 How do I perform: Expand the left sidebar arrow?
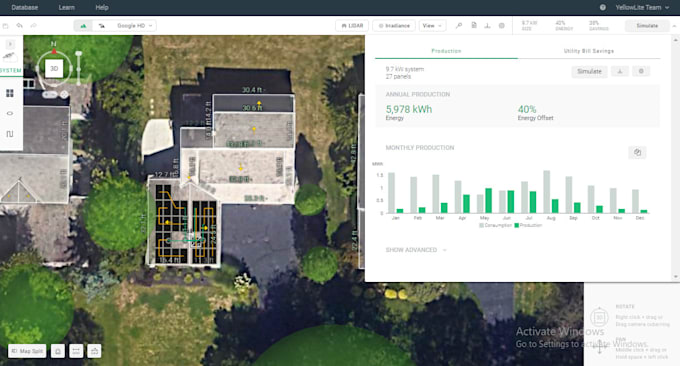pyautogui.click(x=10, y=44)
